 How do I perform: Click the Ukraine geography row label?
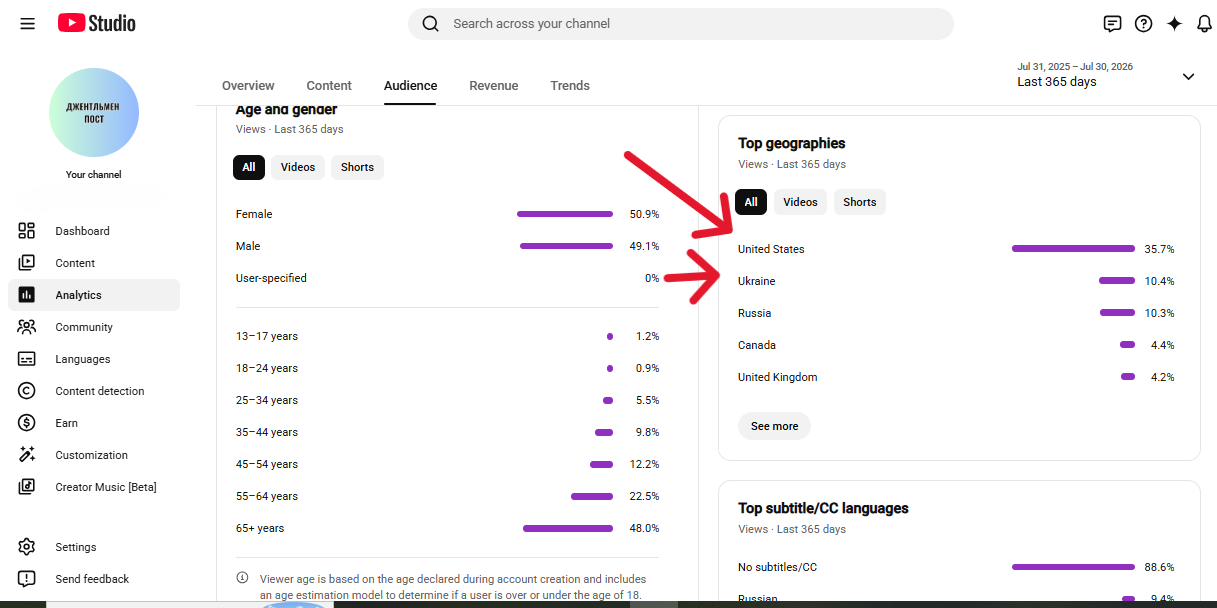point(756,281)
